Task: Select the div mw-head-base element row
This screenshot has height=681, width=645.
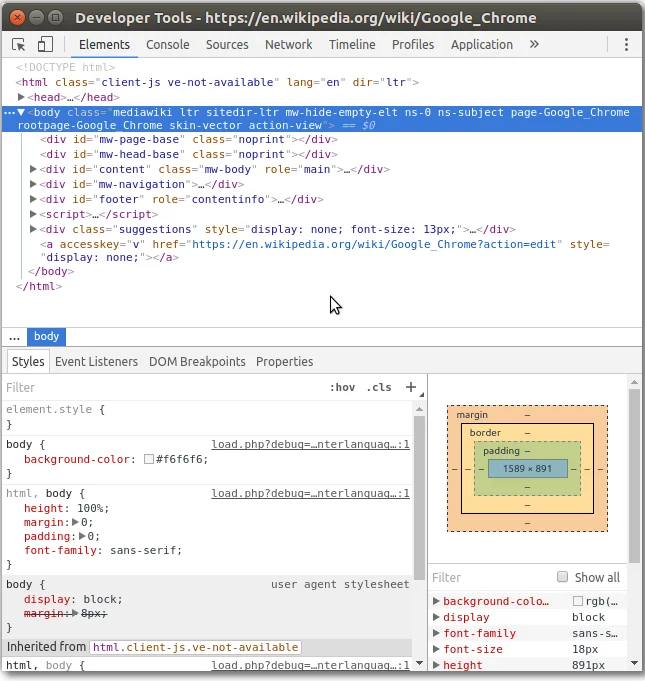Action: [x=189, y=154]
